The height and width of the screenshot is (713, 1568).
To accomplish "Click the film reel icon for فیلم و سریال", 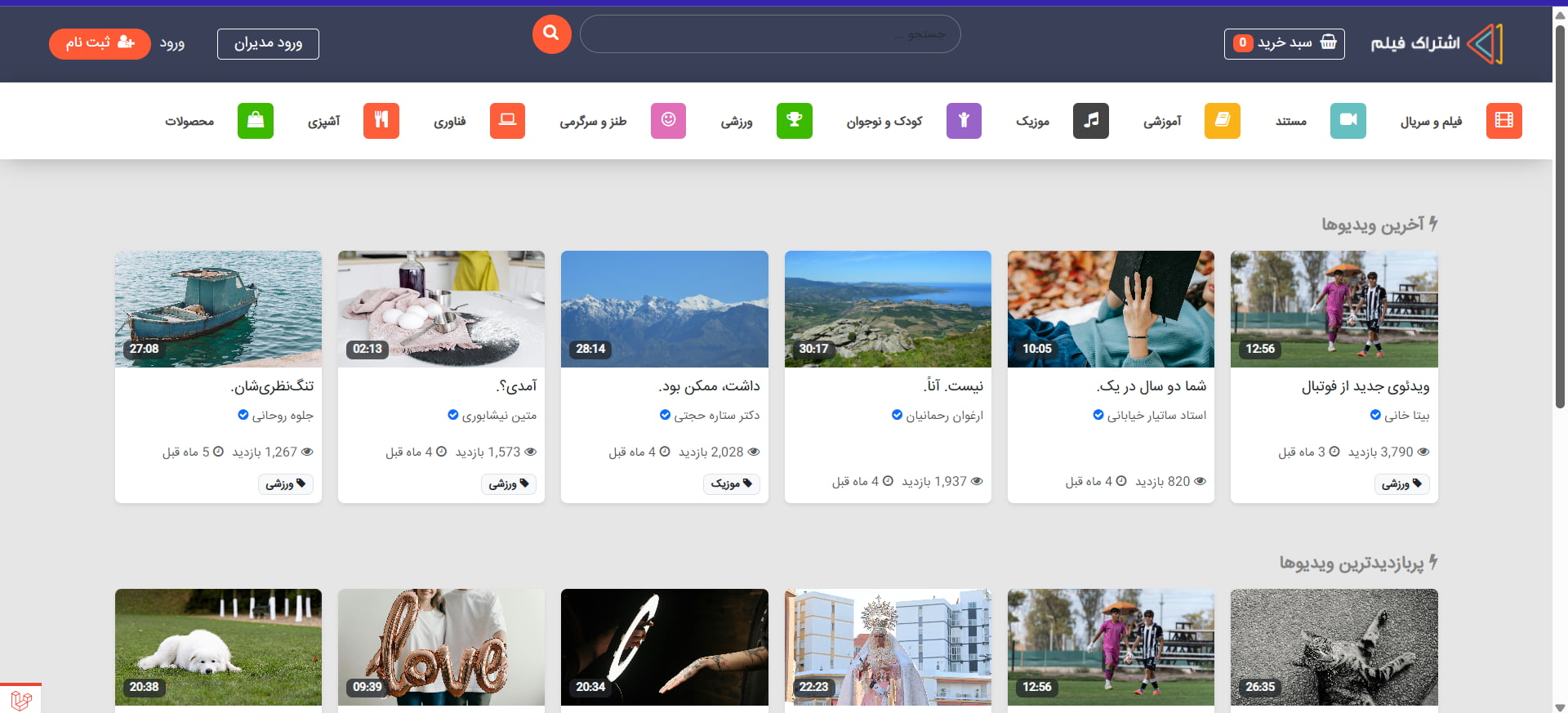I will (1503, 121).
